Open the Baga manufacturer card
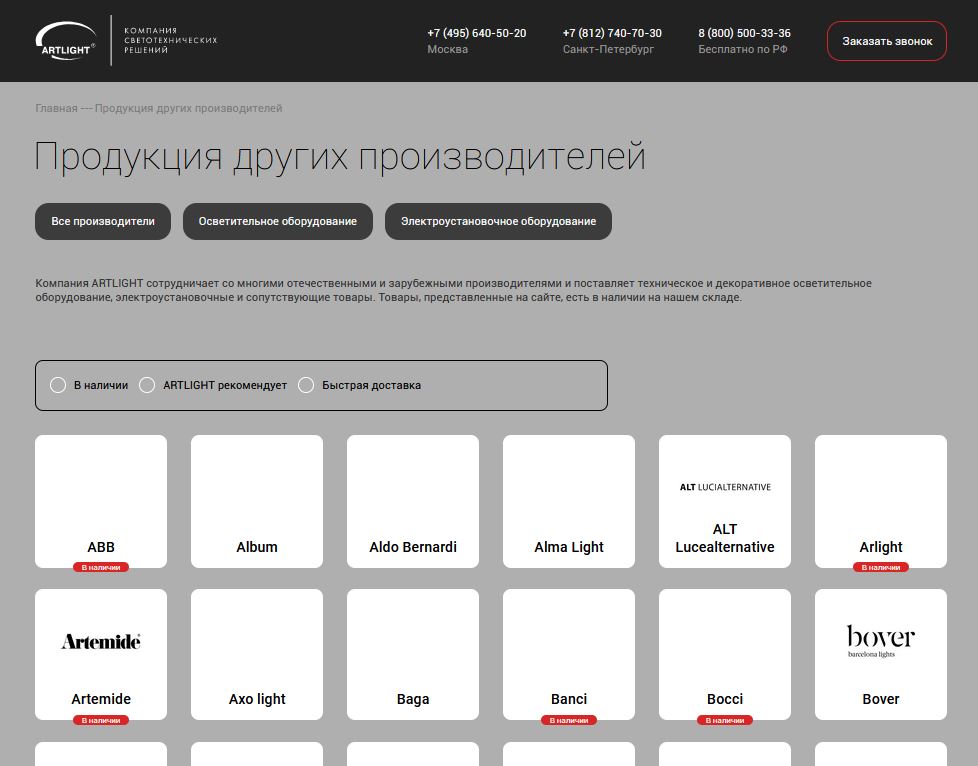 (x=413, y=654)
